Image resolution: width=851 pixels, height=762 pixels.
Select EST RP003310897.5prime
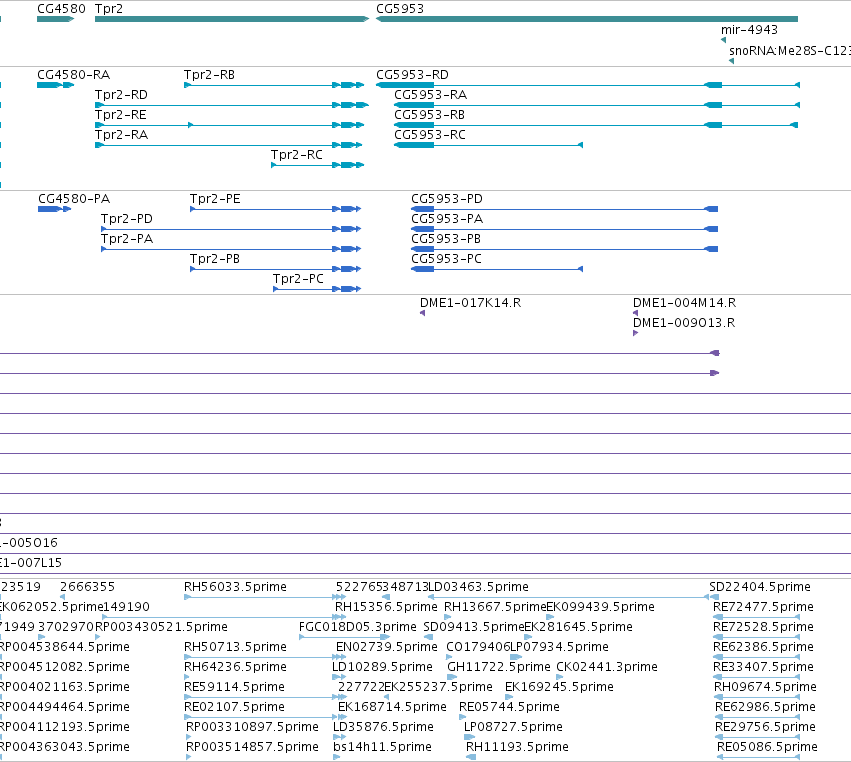click(252, 727)
